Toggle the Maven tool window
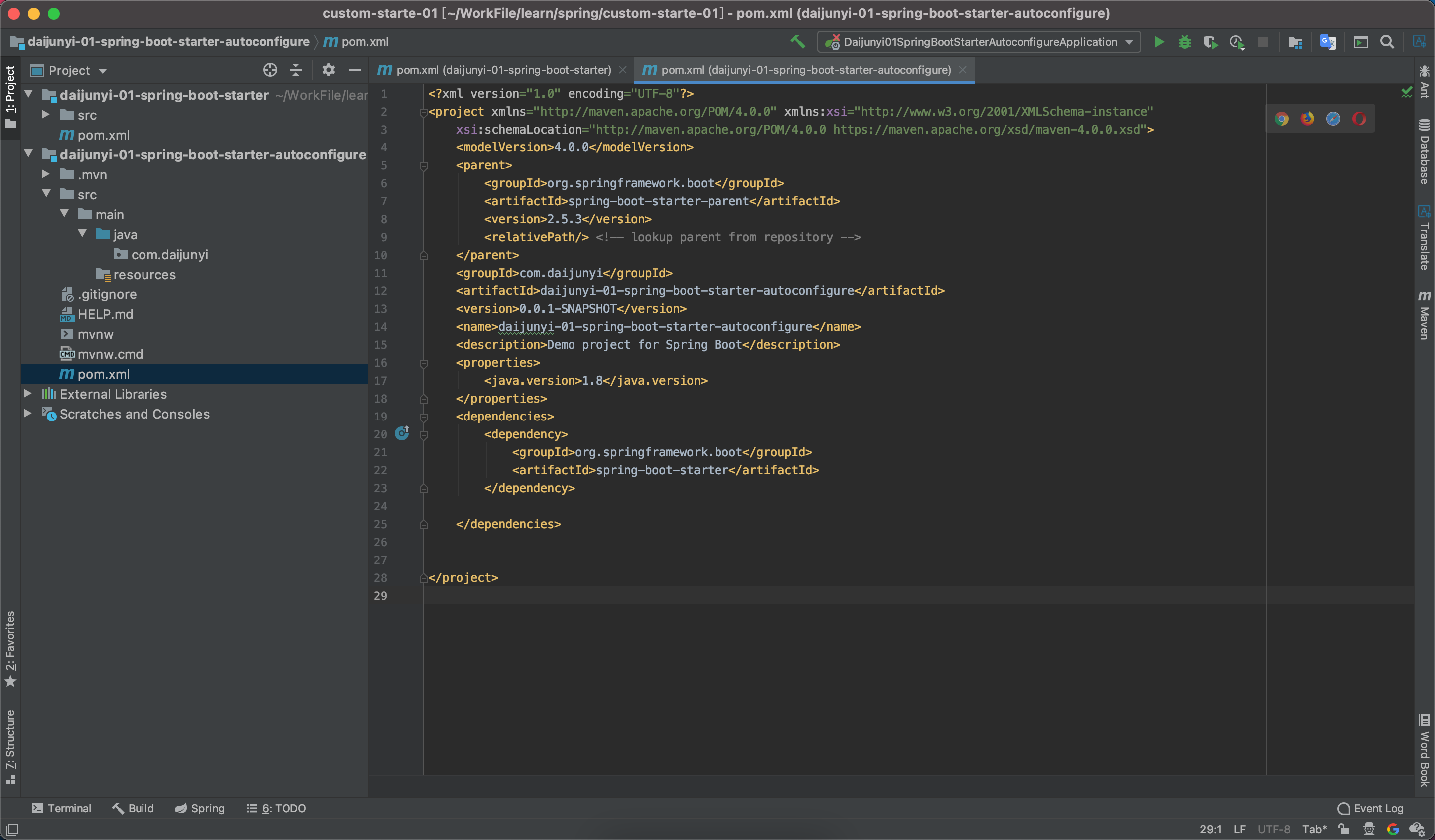 coord(1424,315)
